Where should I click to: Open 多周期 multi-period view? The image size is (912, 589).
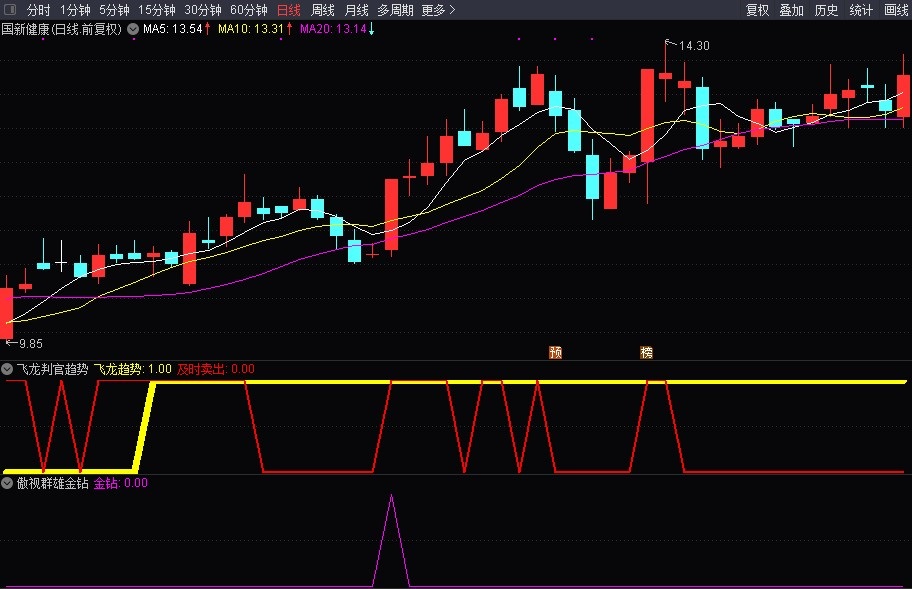tap(396, 10)
